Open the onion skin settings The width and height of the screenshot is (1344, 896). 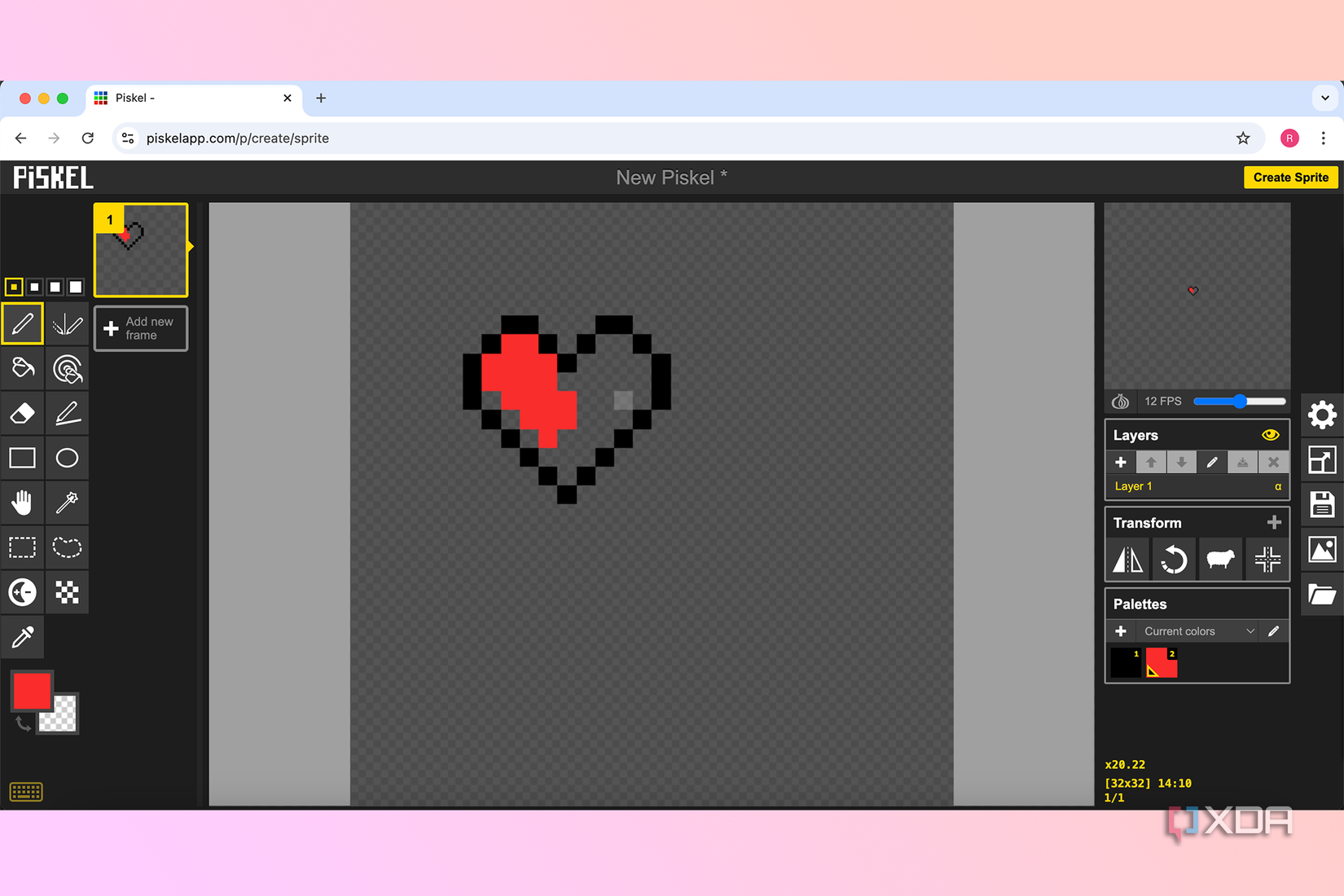coord(1120,401)
